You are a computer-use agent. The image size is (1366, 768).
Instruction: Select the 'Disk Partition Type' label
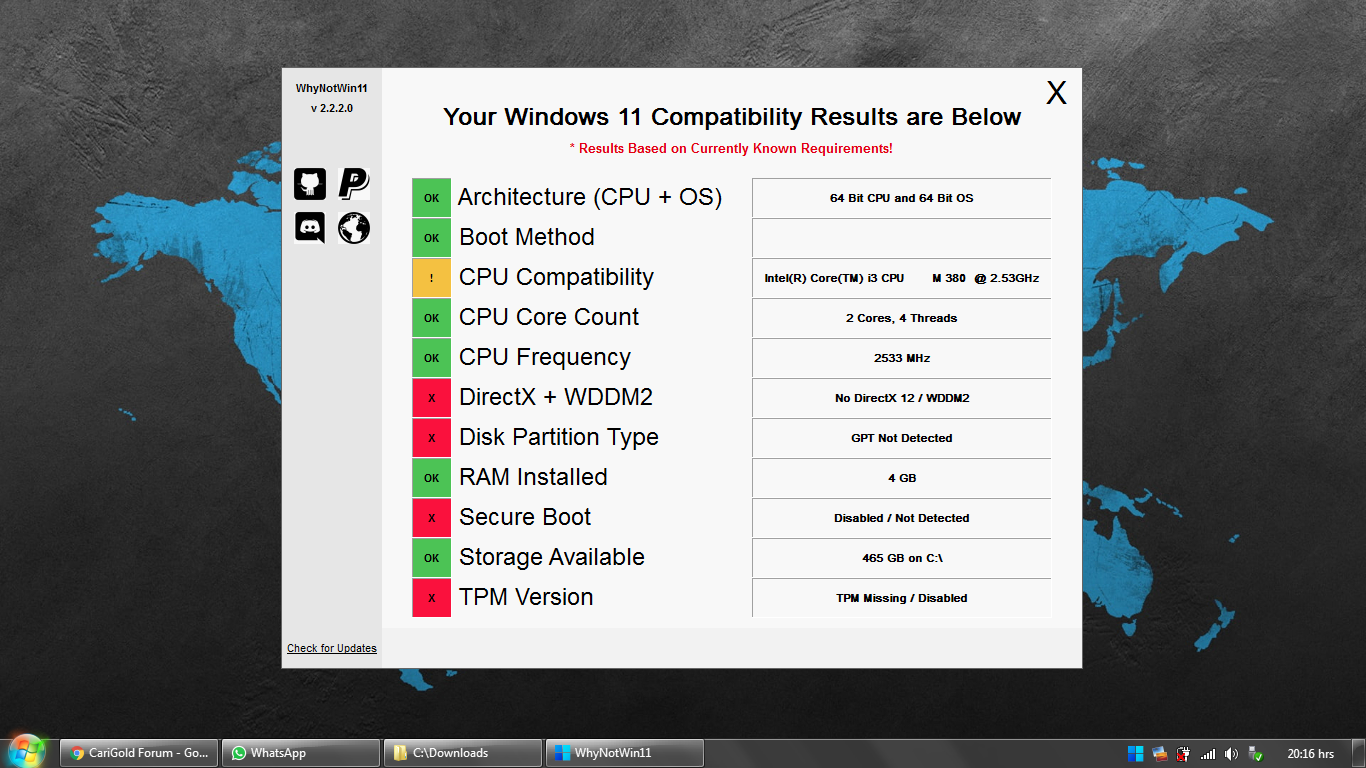point(559,438)
